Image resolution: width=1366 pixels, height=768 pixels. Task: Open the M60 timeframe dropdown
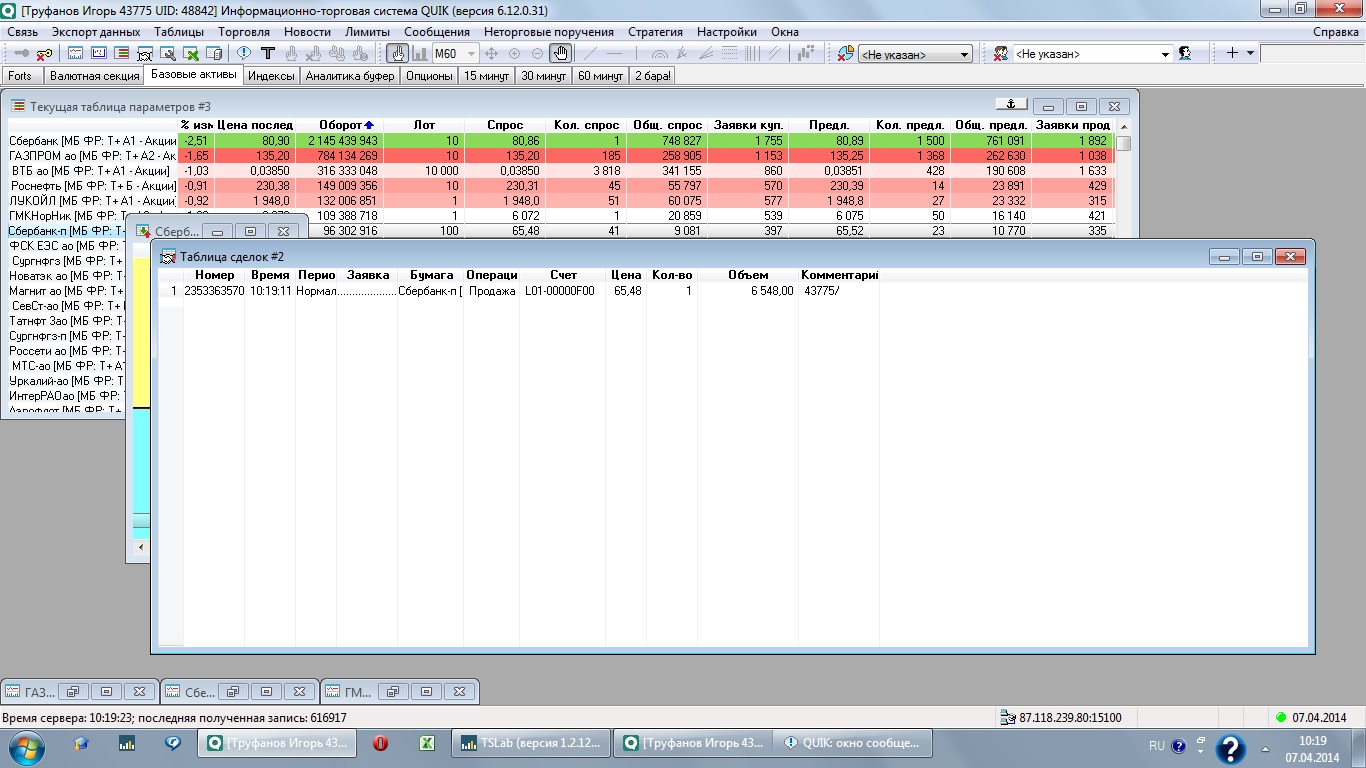pyautogui.click(x=469, y=54)
